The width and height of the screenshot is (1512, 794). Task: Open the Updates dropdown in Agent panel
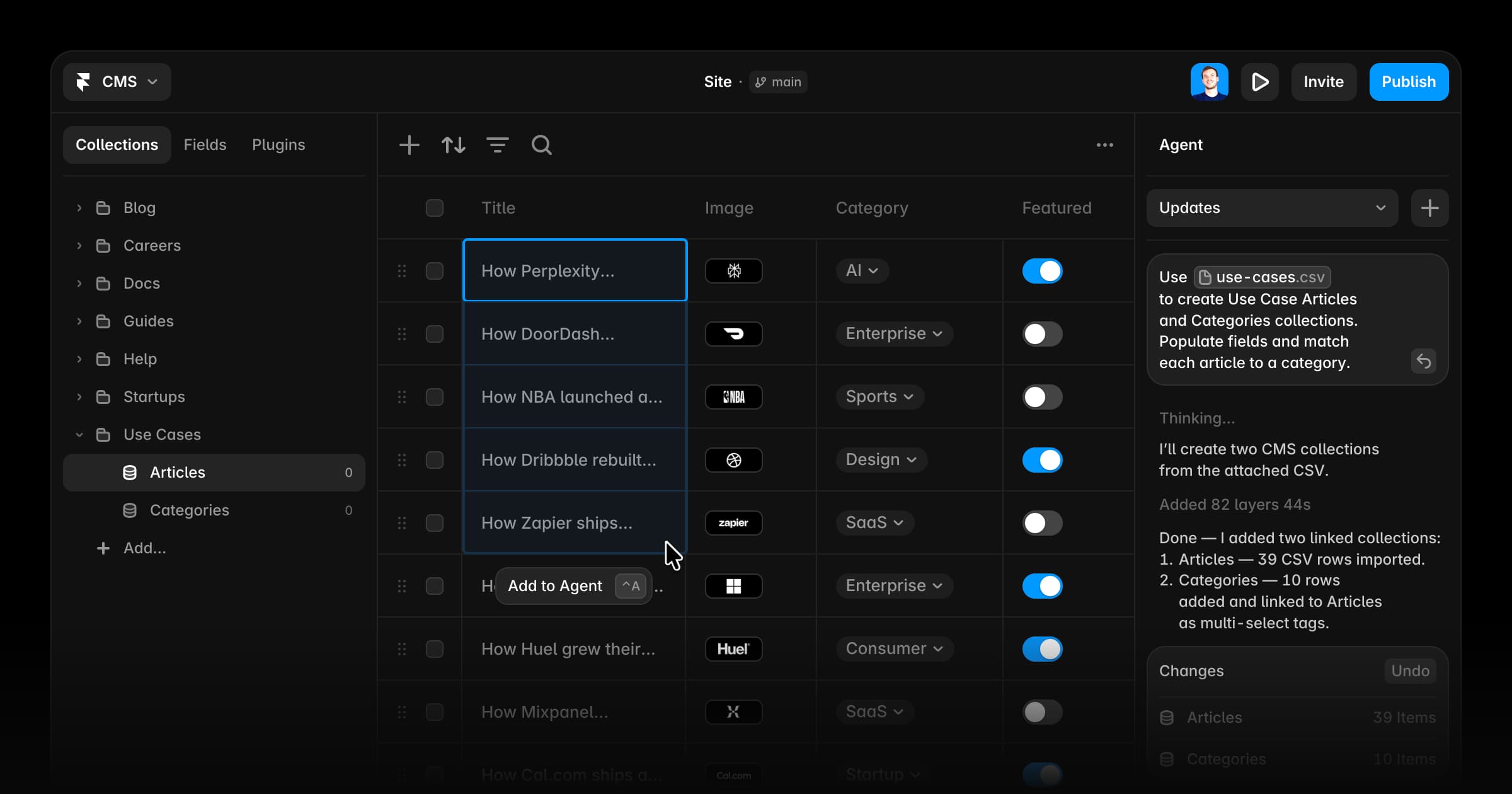[x=1273, y=208]
